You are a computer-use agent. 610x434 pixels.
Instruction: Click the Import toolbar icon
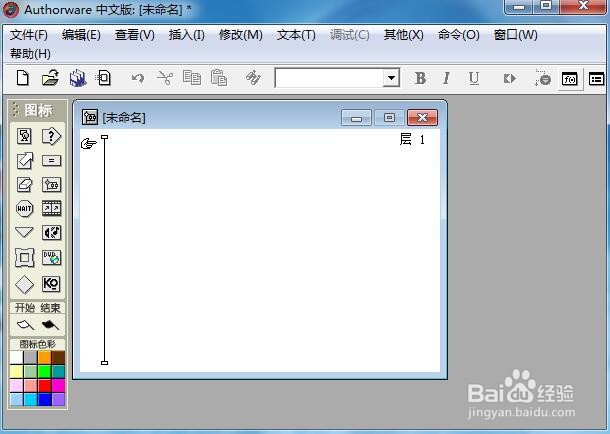[x=103, y=78]
